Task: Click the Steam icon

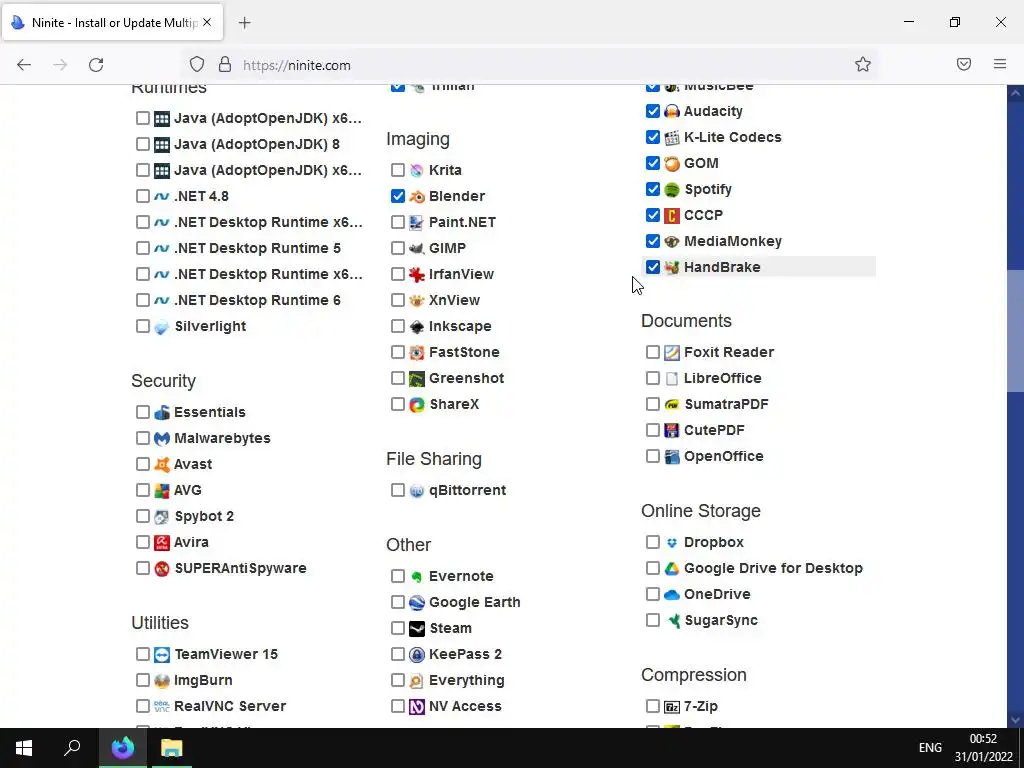Action: pyautogui.click(x=417, y=629)
